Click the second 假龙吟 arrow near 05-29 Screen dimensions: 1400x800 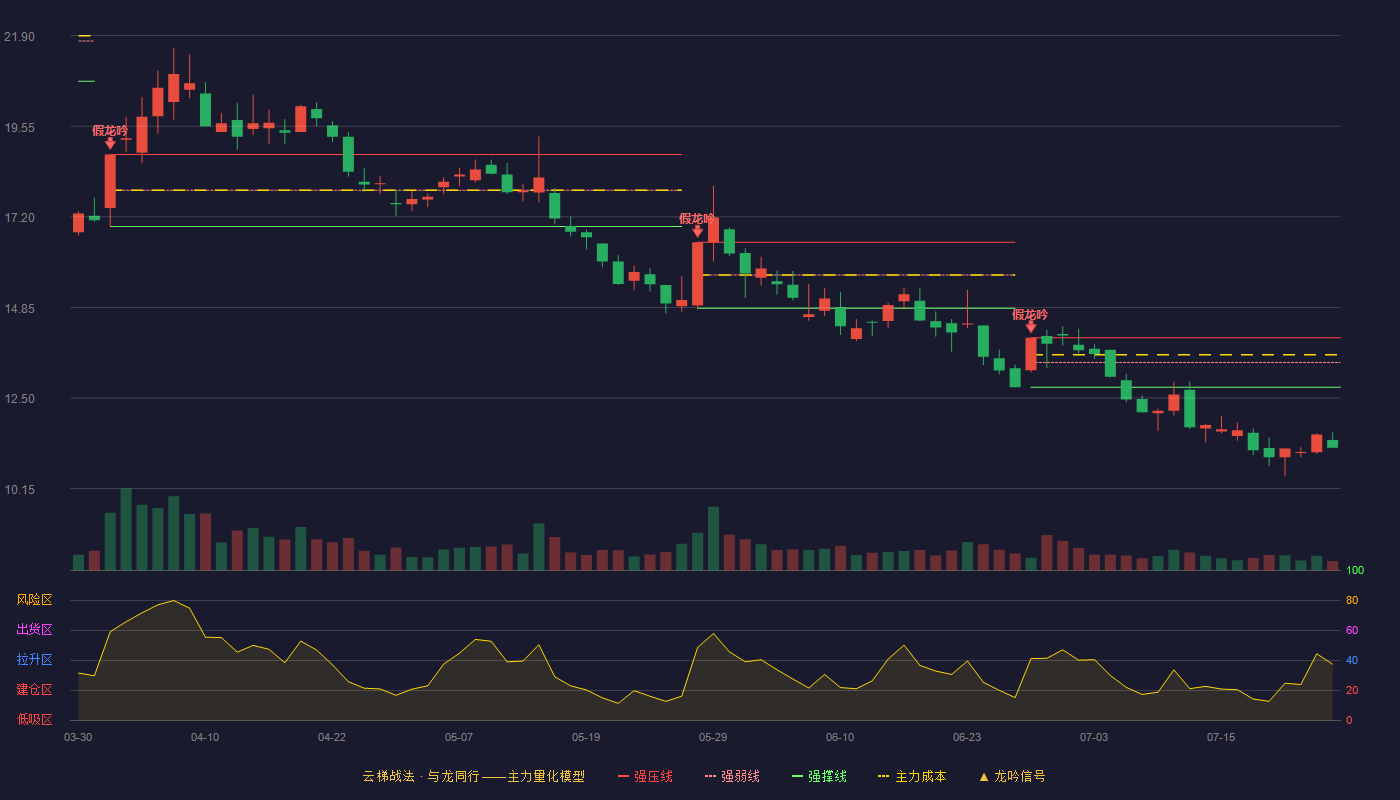[697, 231]
